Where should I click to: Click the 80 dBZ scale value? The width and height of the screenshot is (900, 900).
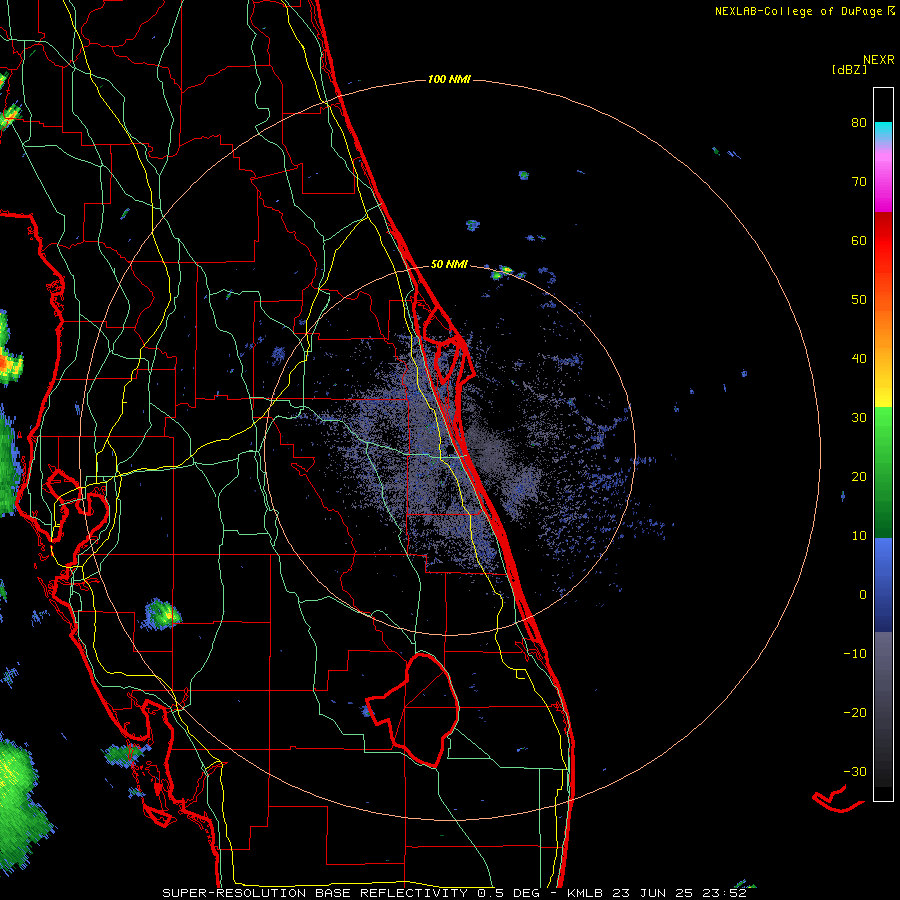point(859,122)
